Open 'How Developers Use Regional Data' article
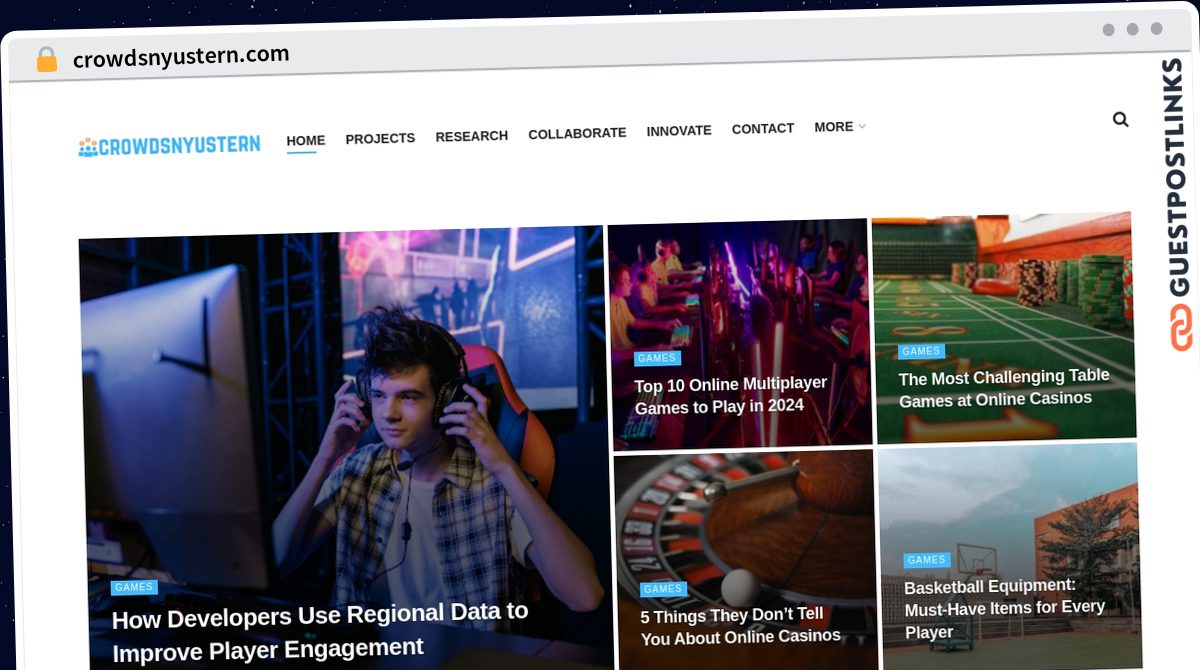This screenshot has height=670, width=1200. click(x=320, y=631)
